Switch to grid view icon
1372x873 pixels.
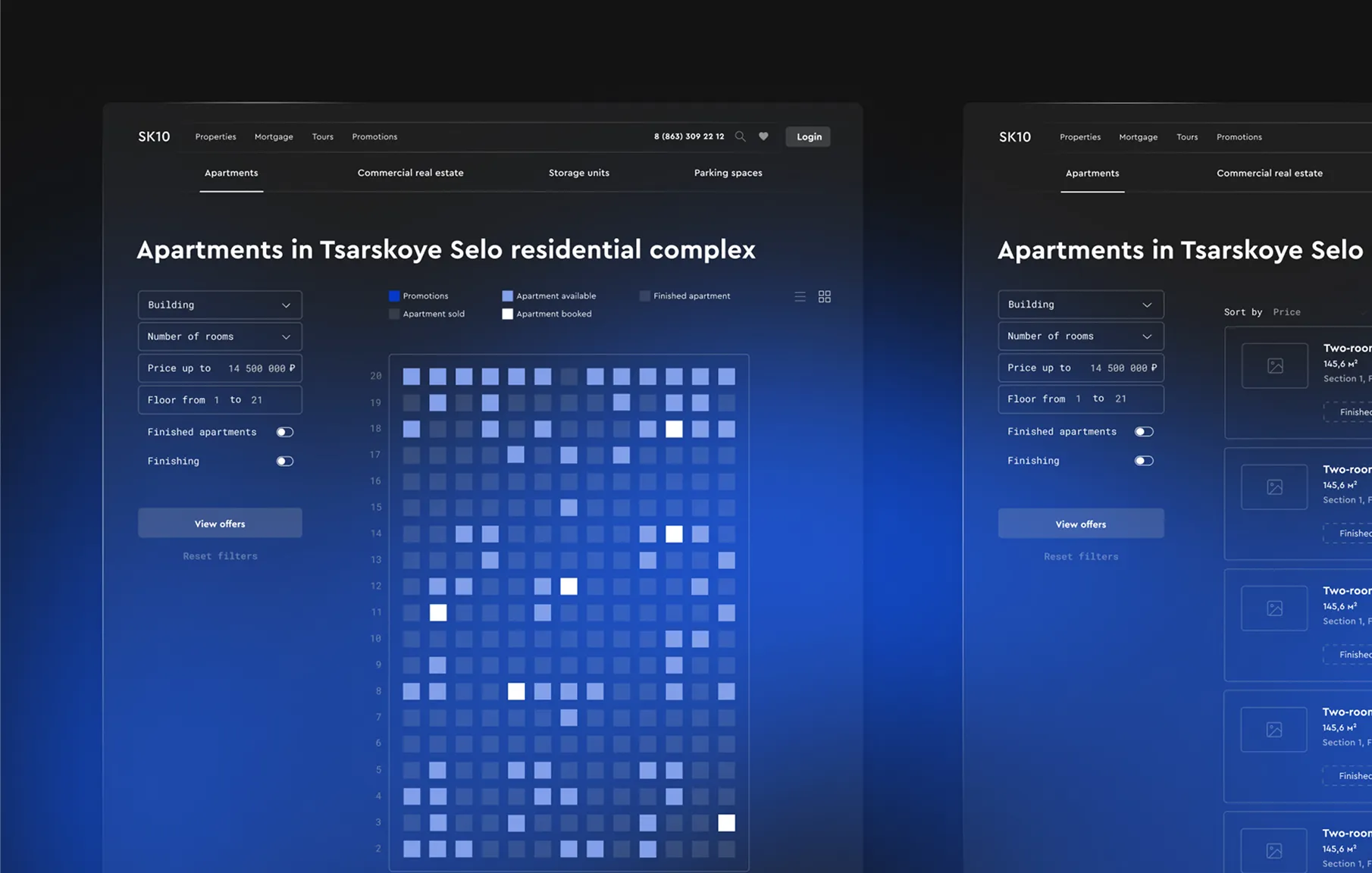[825, 296]
